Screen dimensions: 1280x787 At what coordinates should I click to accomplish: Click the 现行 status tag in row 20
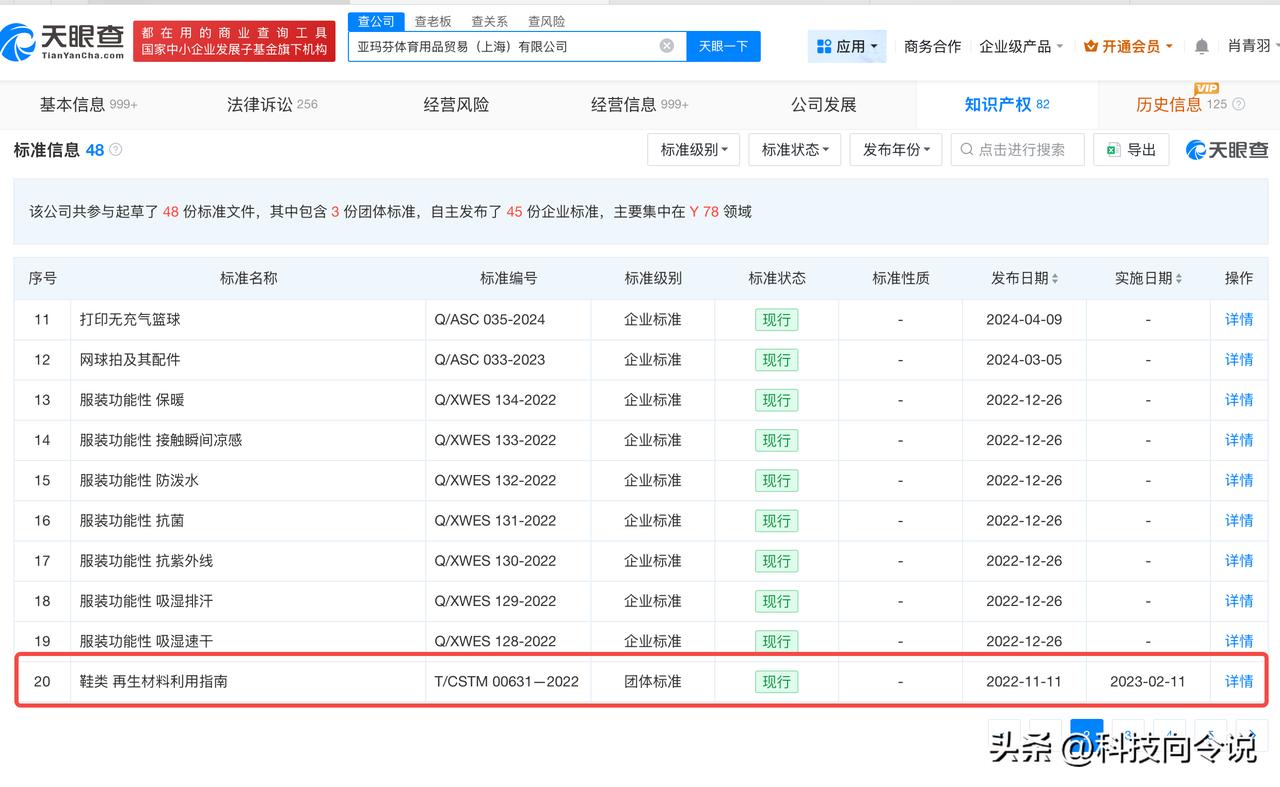click(777, 682)
